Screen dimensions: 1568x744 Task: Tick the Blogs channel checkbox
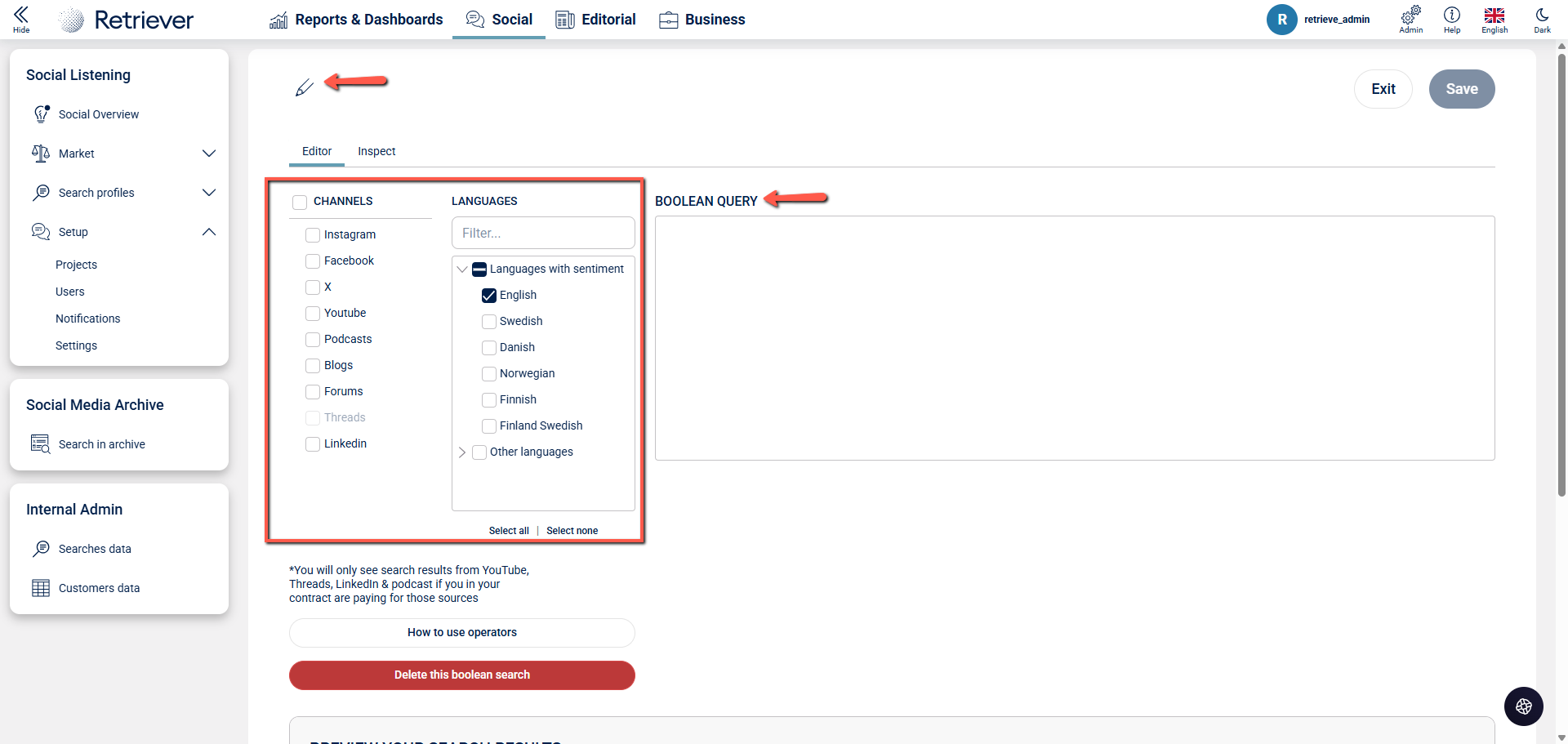[313, 366]
